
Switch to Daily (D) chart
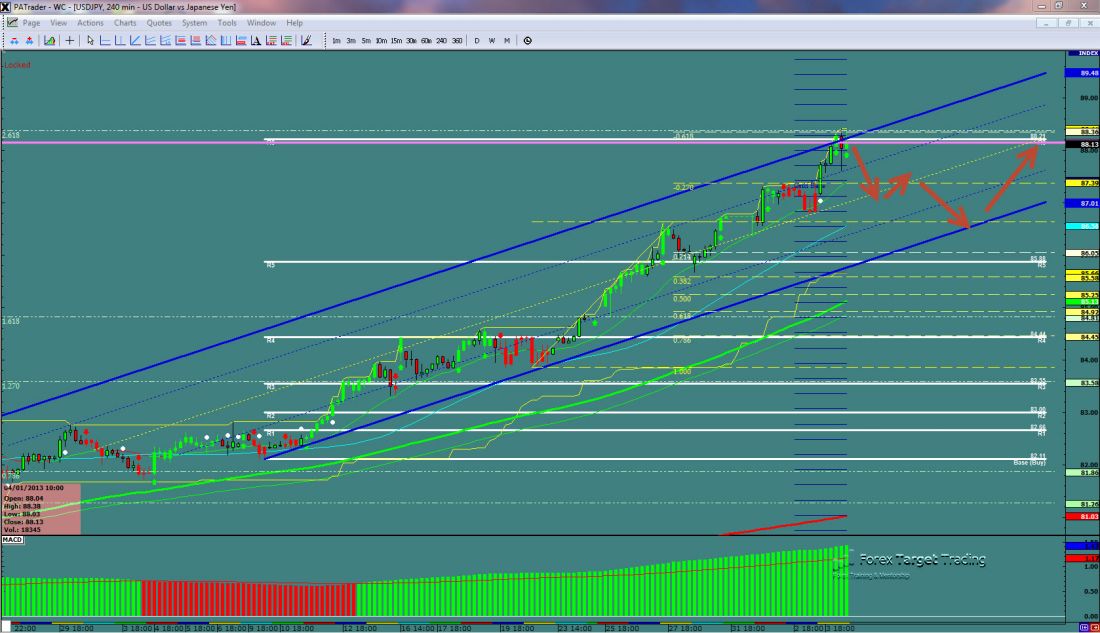pos(477,41)
